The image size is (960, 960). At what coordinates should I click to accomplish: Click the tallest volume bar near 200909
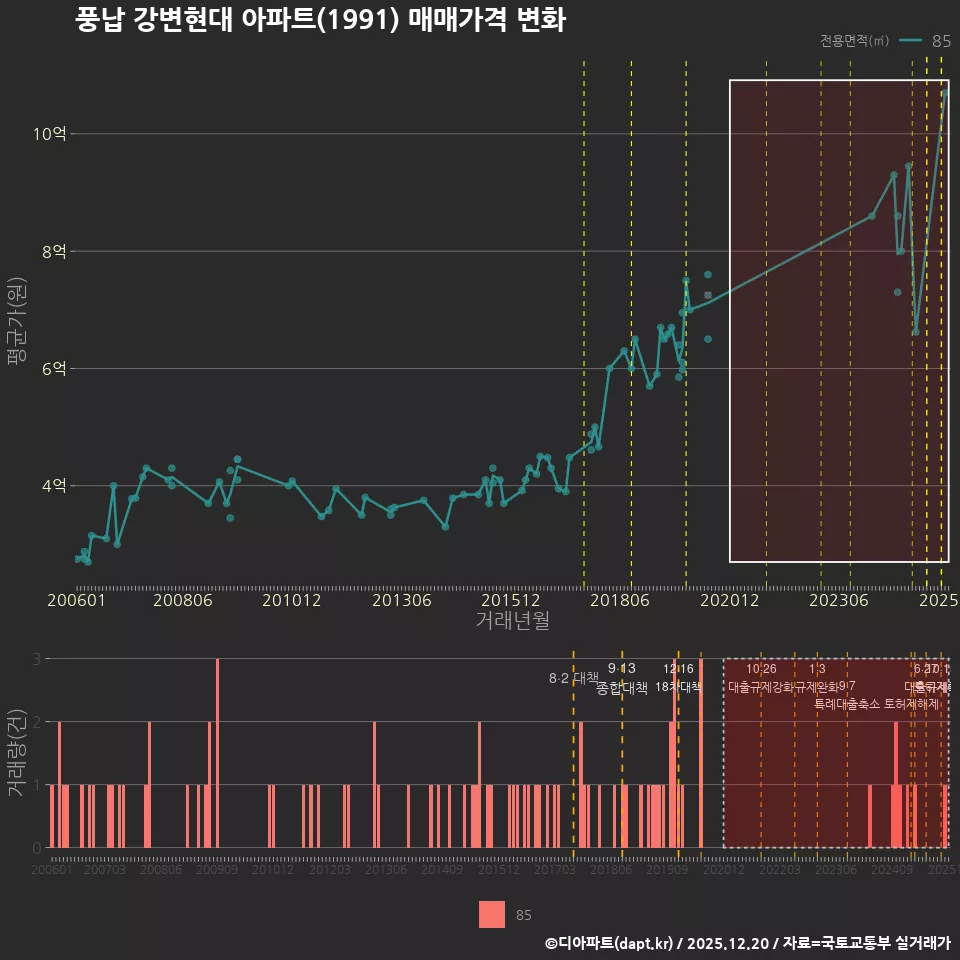(217, 752)
